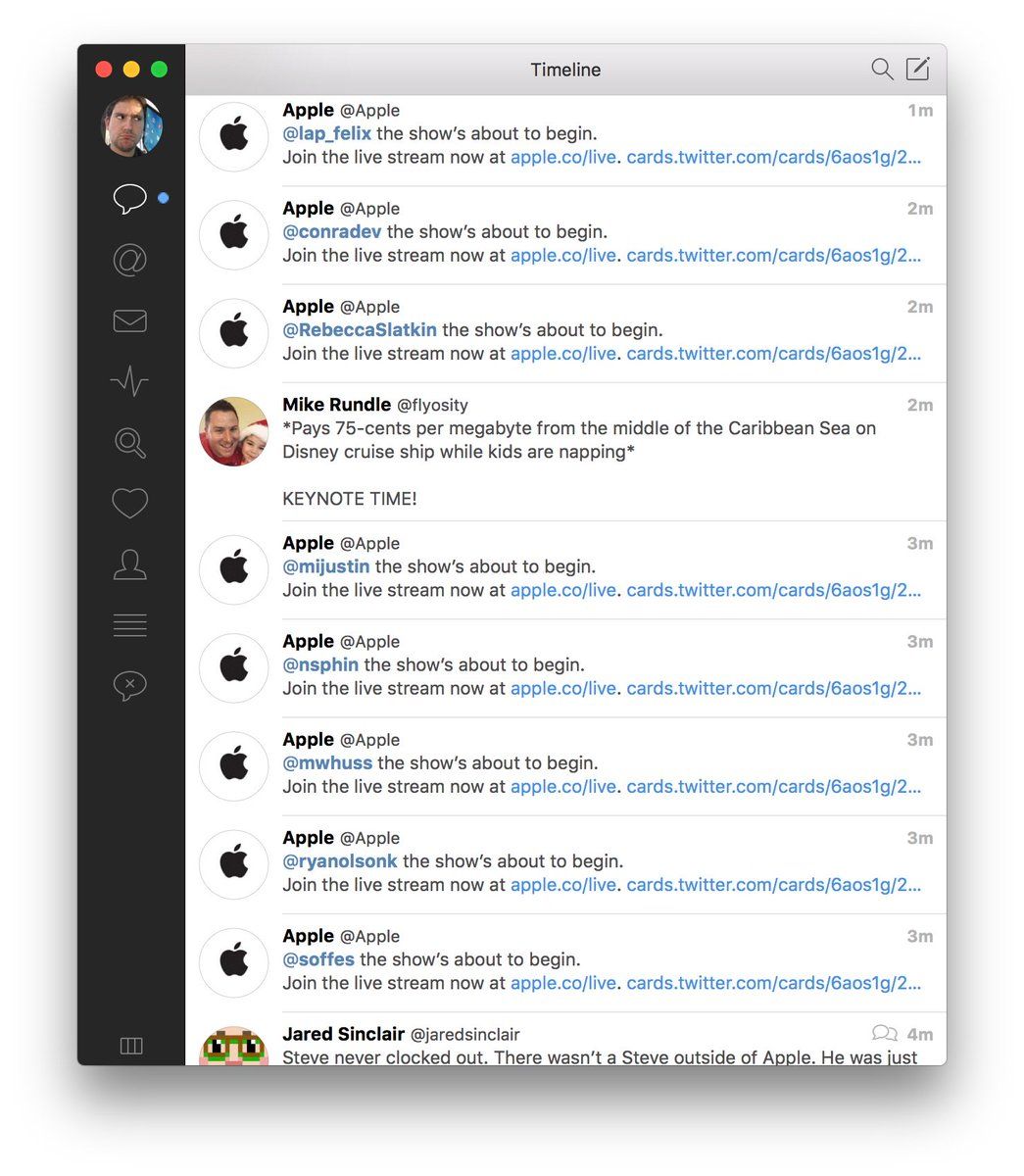Click Mike Rundle's profile picture
The width and height of the screenshot is (1024, 1176).
233,431
